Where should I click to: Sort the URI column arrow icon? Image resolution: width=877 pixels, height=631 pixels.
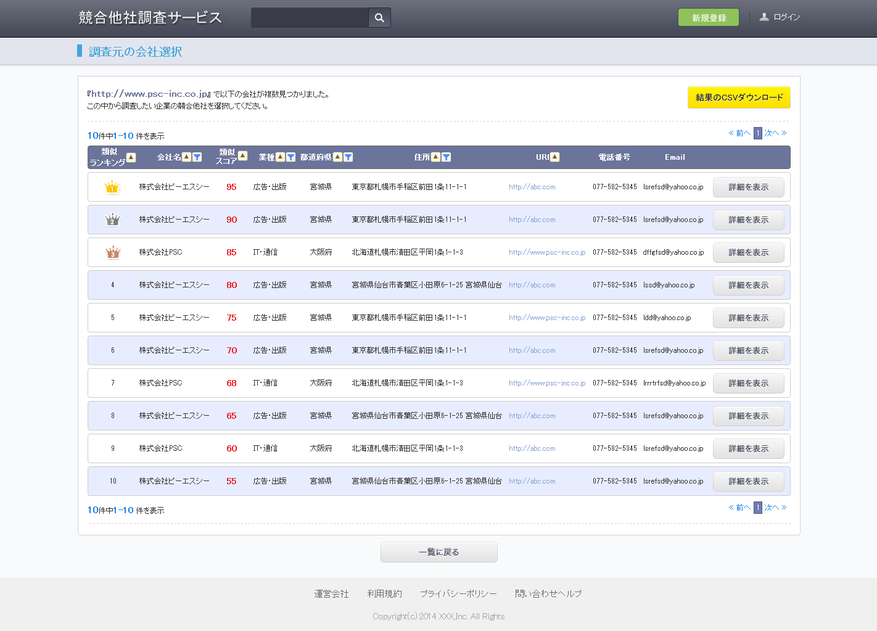click(x=555, y=157)
